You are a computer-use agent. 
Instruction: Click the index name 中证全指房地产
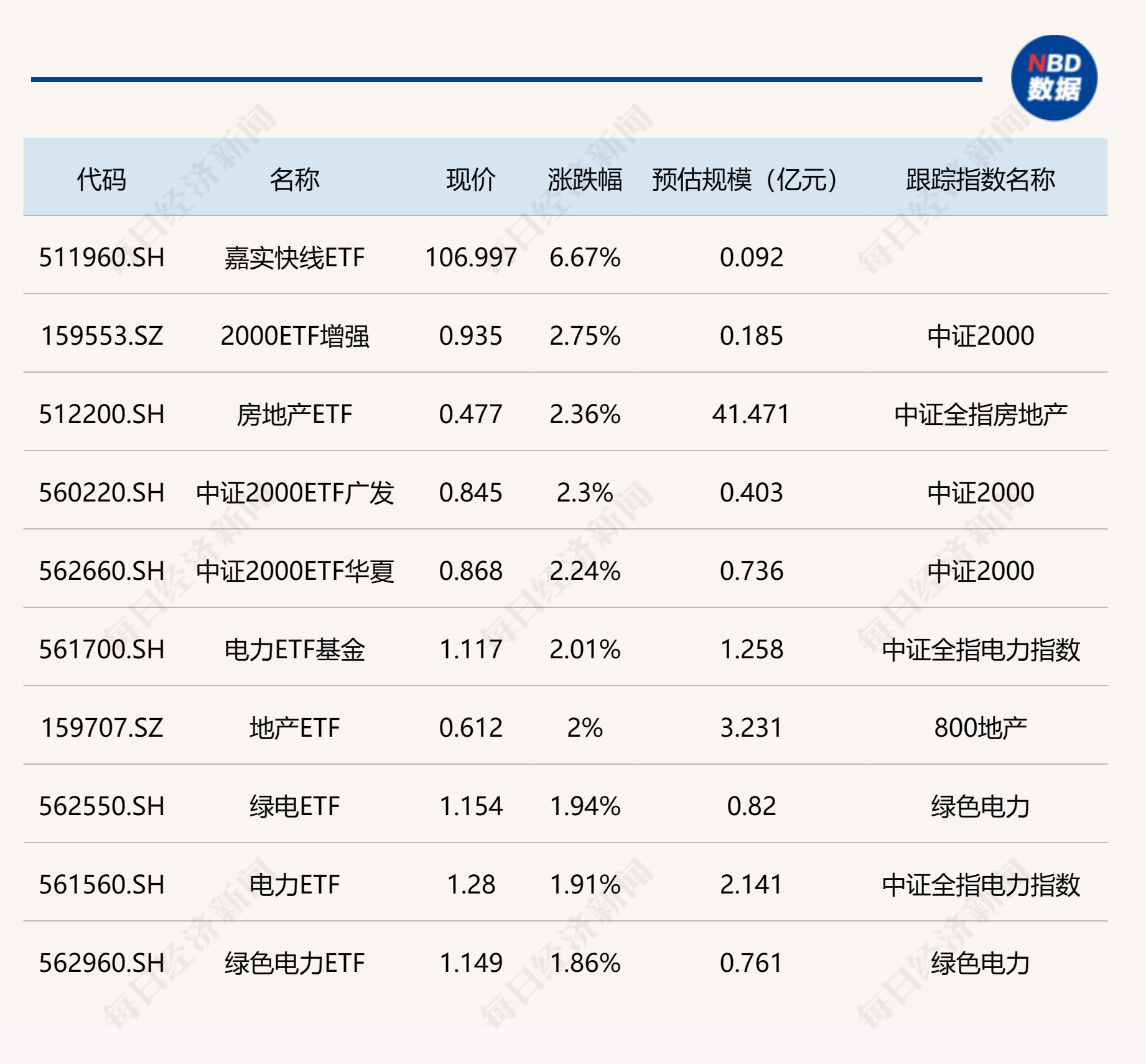tap(981, 414)
